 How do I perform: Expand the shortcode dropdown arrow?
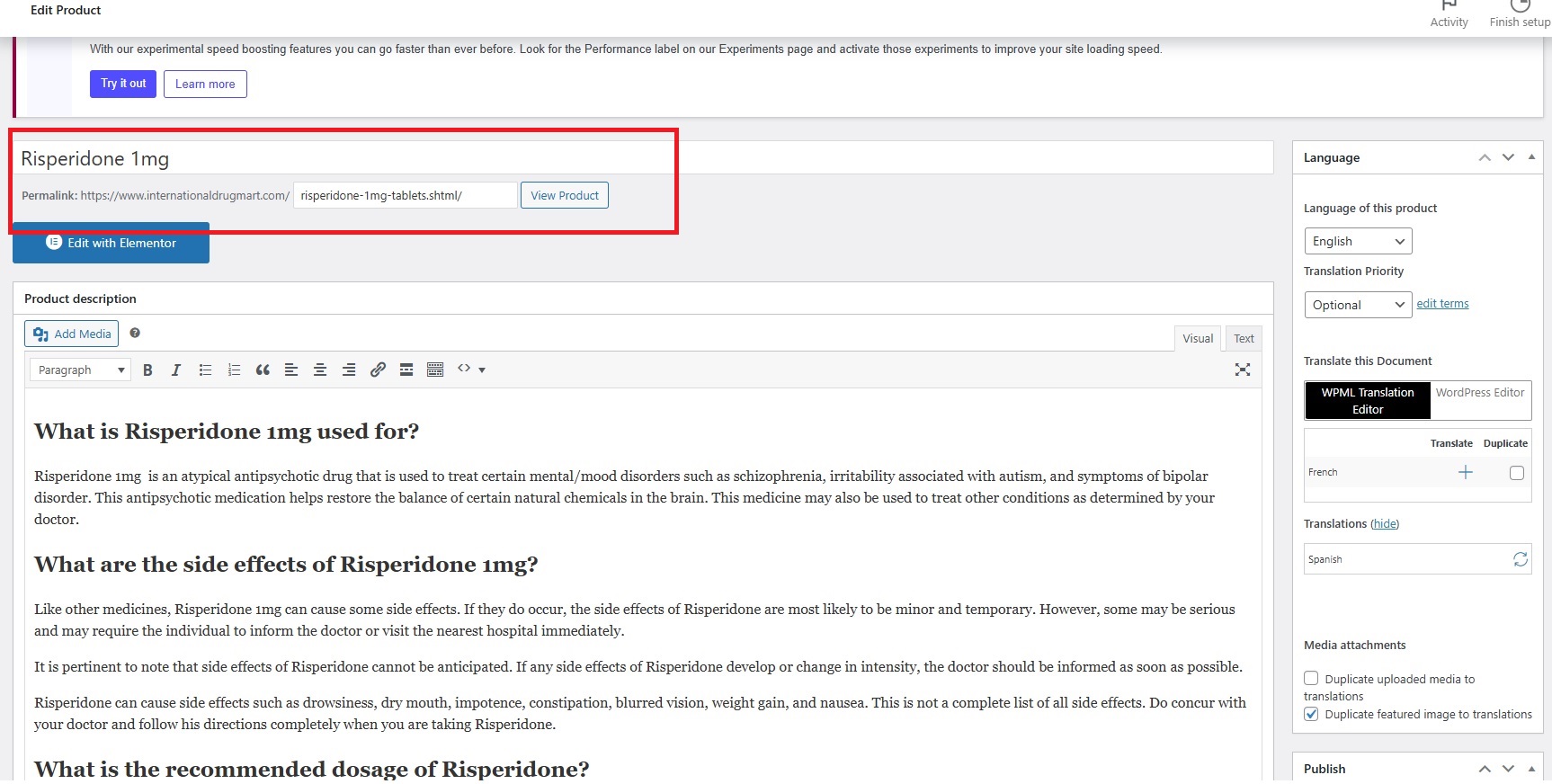tap(482, 370)
